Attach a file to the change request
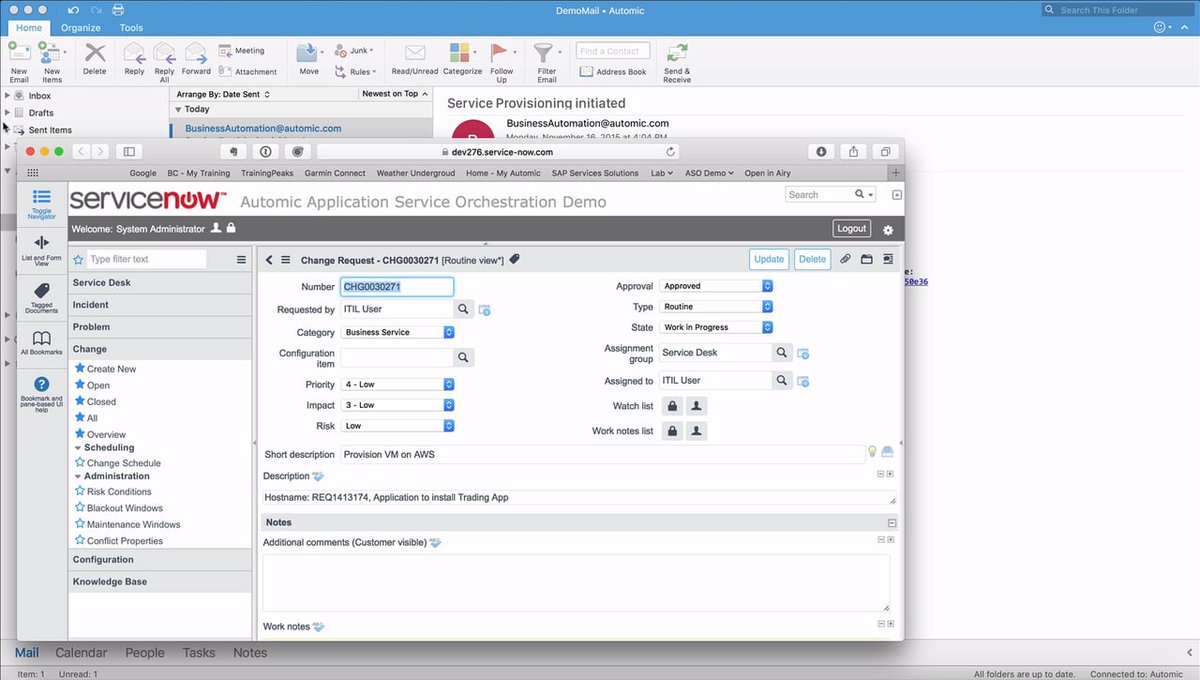Screen dimensions: 1200x680 tap(845, 259)
